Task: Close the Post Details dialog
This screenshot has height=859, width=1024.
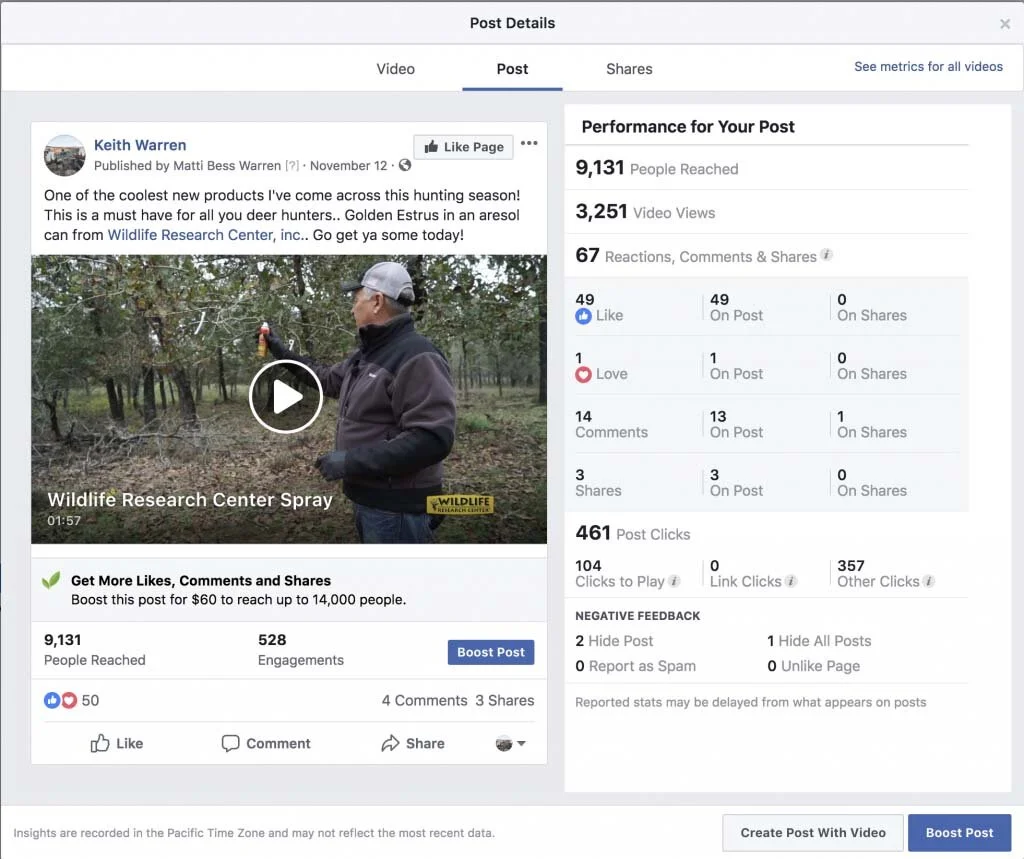Action: pos(1004,24)
